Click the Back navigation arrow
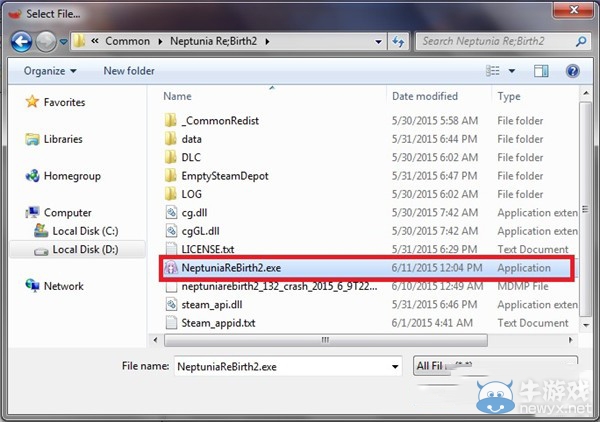This screenshot has height=422, width=600. coord(21,41)
